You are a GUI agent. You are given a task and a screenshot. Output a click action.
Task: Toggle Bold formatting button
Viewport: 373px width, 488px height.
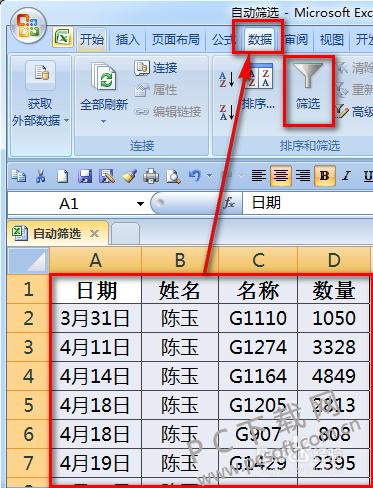coord(325,176)
